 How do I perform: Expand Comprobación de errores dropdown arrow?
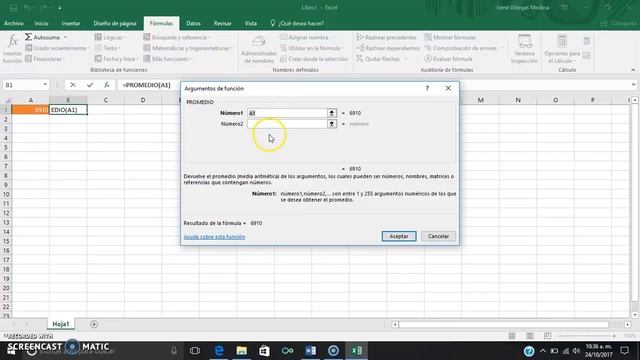coord(502,48)
